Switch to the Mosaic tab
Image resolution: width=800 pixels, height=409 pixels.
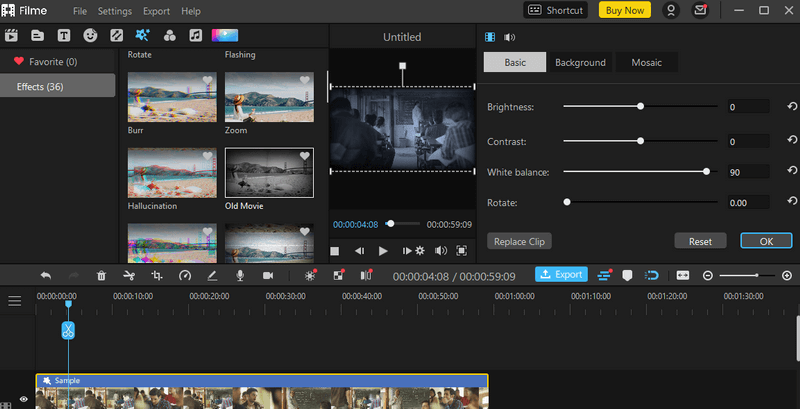[x=646, y=62]
